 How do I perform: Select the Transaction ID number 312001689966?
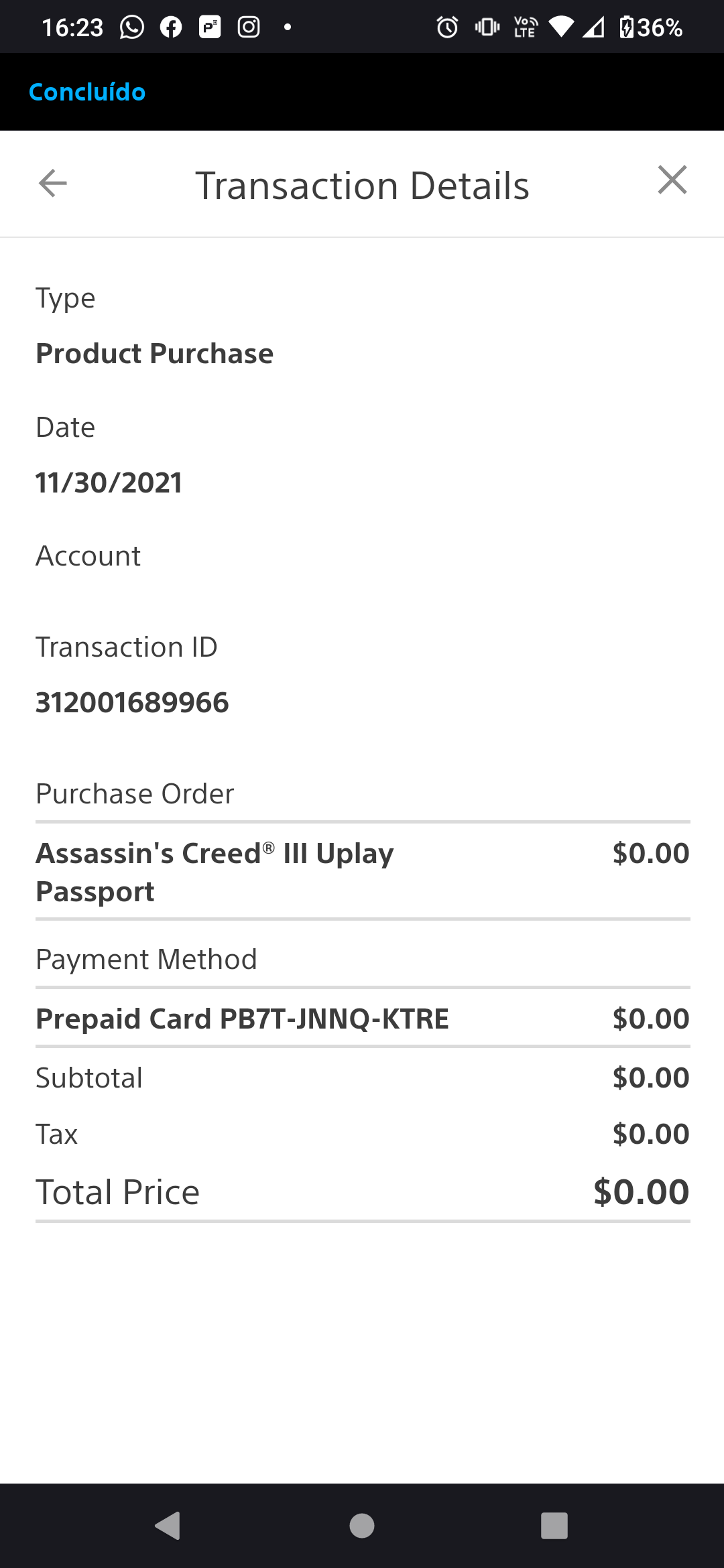point(132,703)
